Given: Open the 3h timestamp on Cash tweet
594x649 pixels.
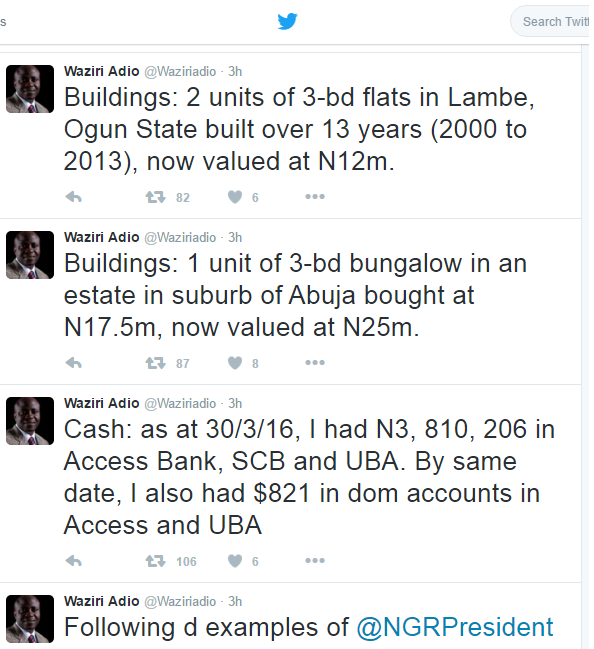Looking at the screenshot, I should (235, 403).
